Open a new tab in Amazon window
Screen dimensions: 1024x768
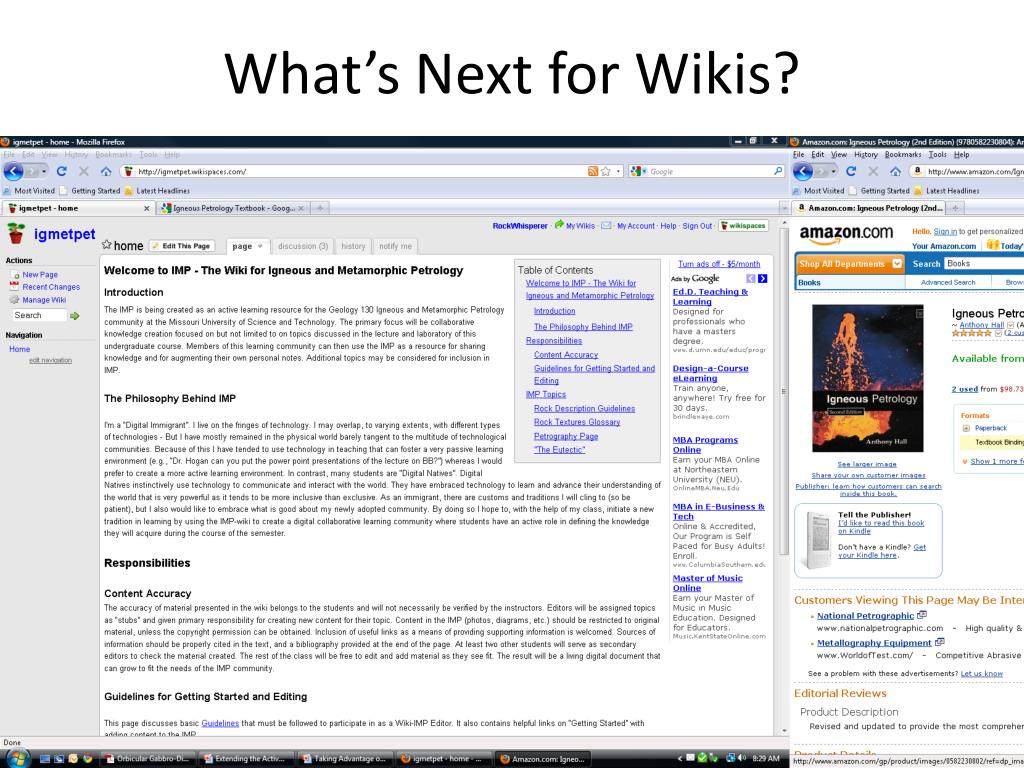click(x=955, y=208)
